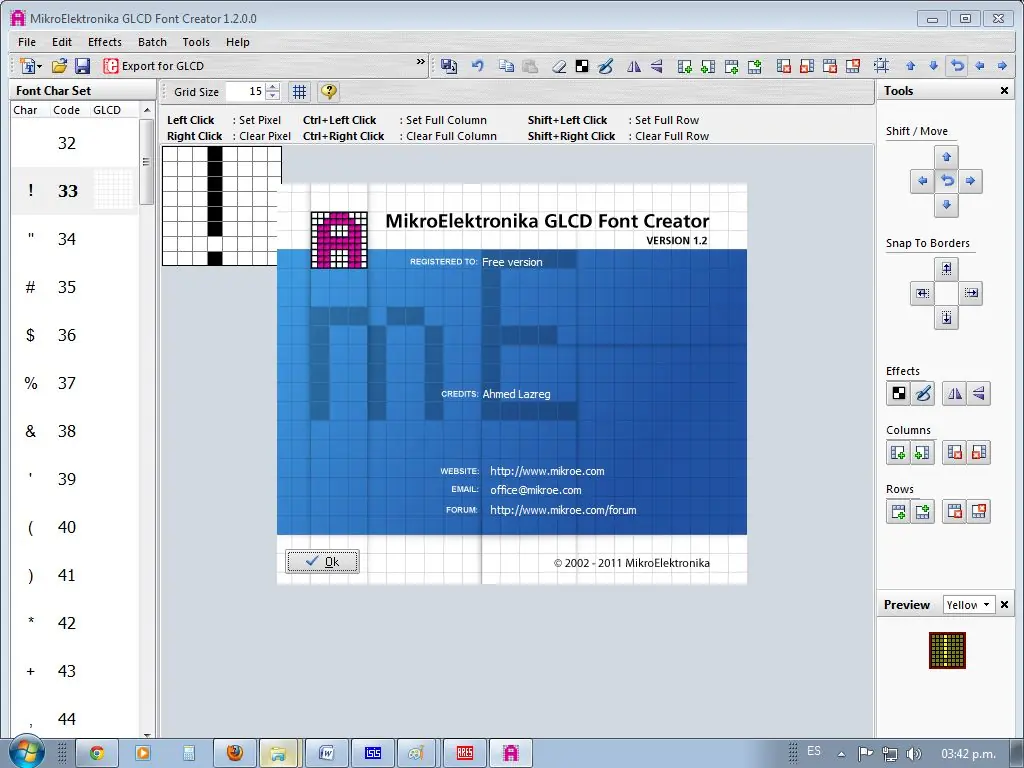
Task: Open the Help menu
Action: 238,42
